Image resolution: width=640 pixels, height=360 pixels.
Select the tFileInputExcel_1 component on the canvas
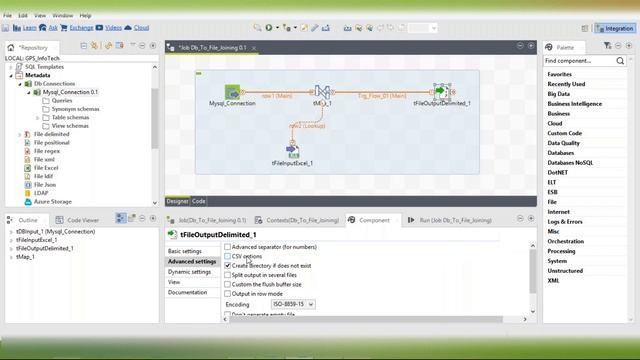[292, 151]
